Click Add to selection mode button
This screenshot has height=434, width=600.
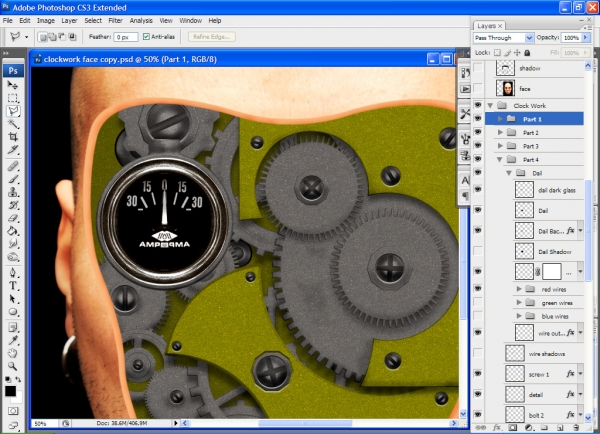[x=52, y=37]
